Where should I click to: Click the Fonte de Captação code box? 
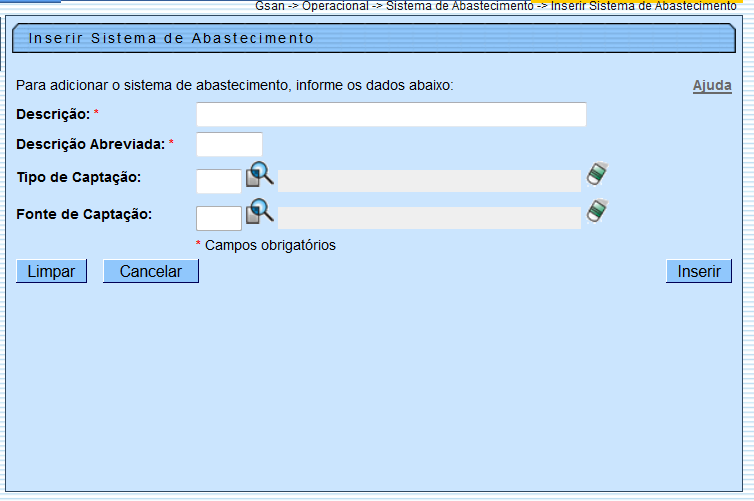tap(219, 218)
